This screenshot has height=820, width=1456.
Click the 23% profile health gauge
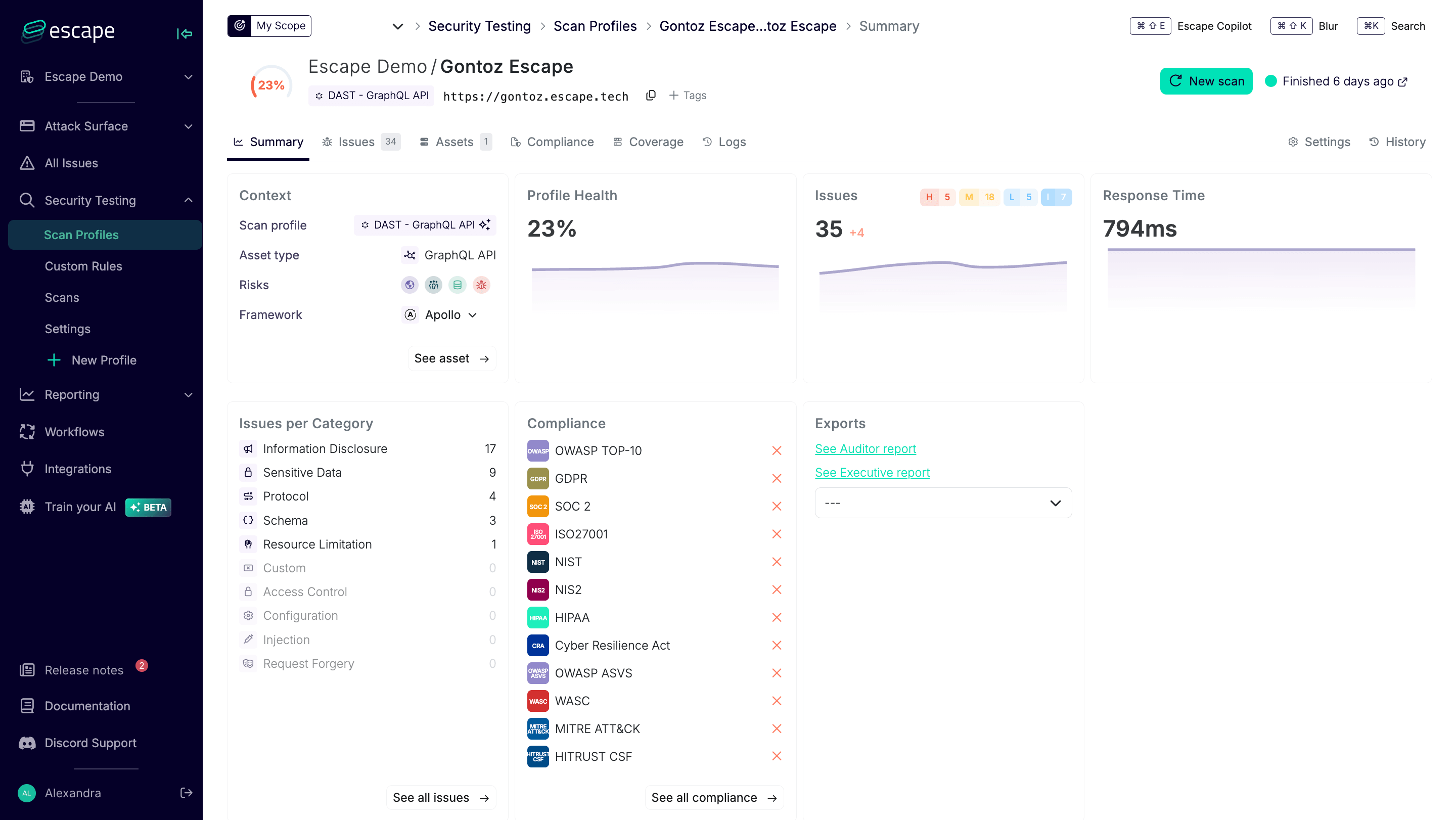271,85
